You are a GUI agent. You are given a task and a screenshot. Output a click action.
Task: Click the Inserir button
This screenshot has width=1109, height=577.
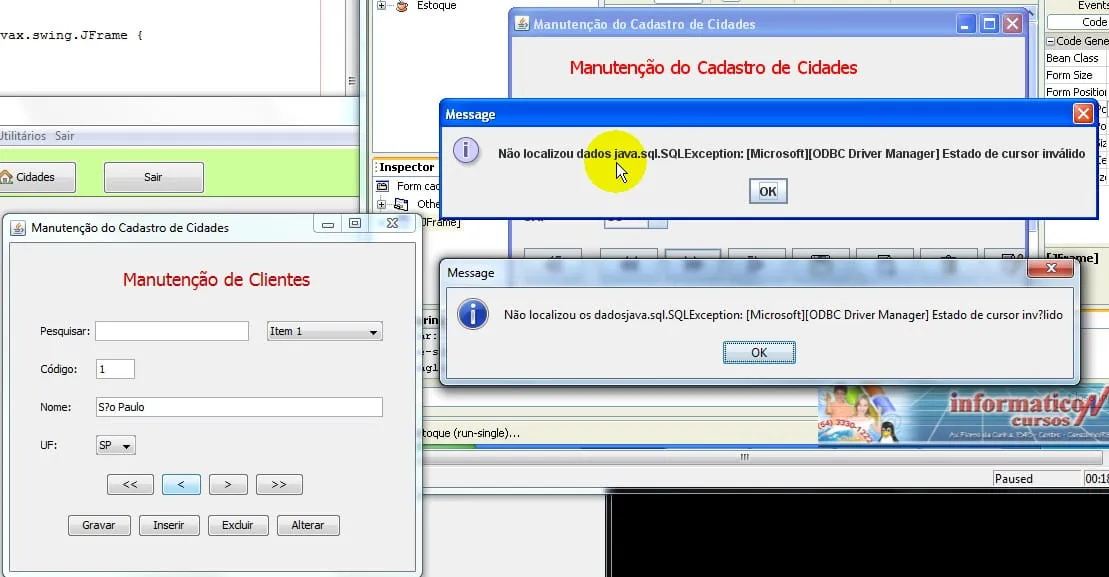click(168, 525)
